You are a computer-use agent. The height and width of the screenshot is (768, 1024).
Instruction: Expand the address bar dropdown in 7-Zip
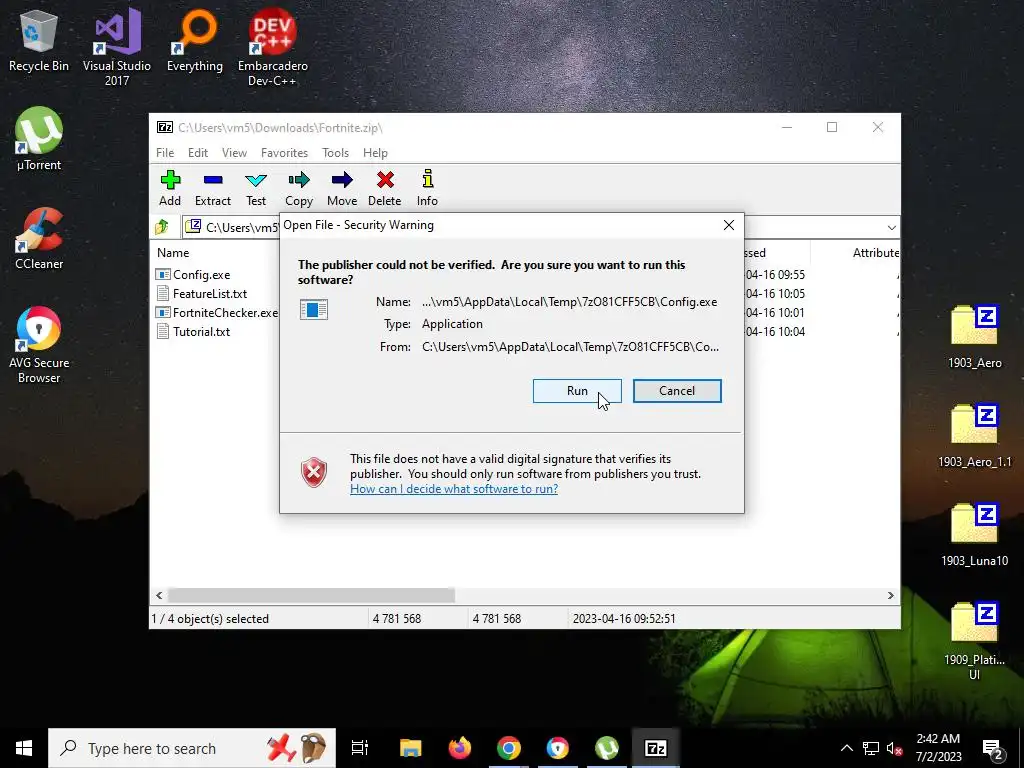[891, 227]
